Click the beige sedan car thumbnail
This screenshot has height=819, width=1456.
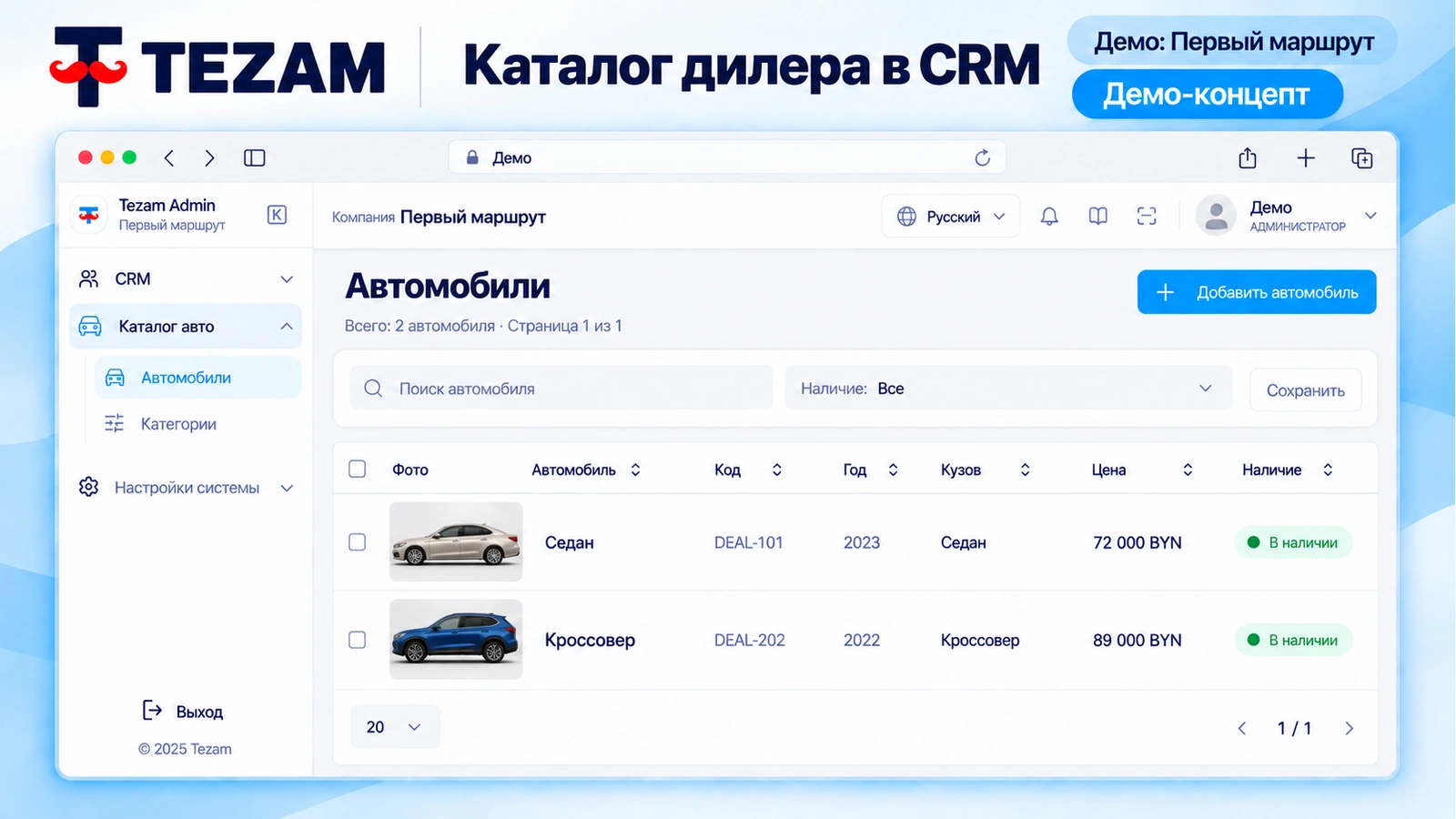click(456, 541)
